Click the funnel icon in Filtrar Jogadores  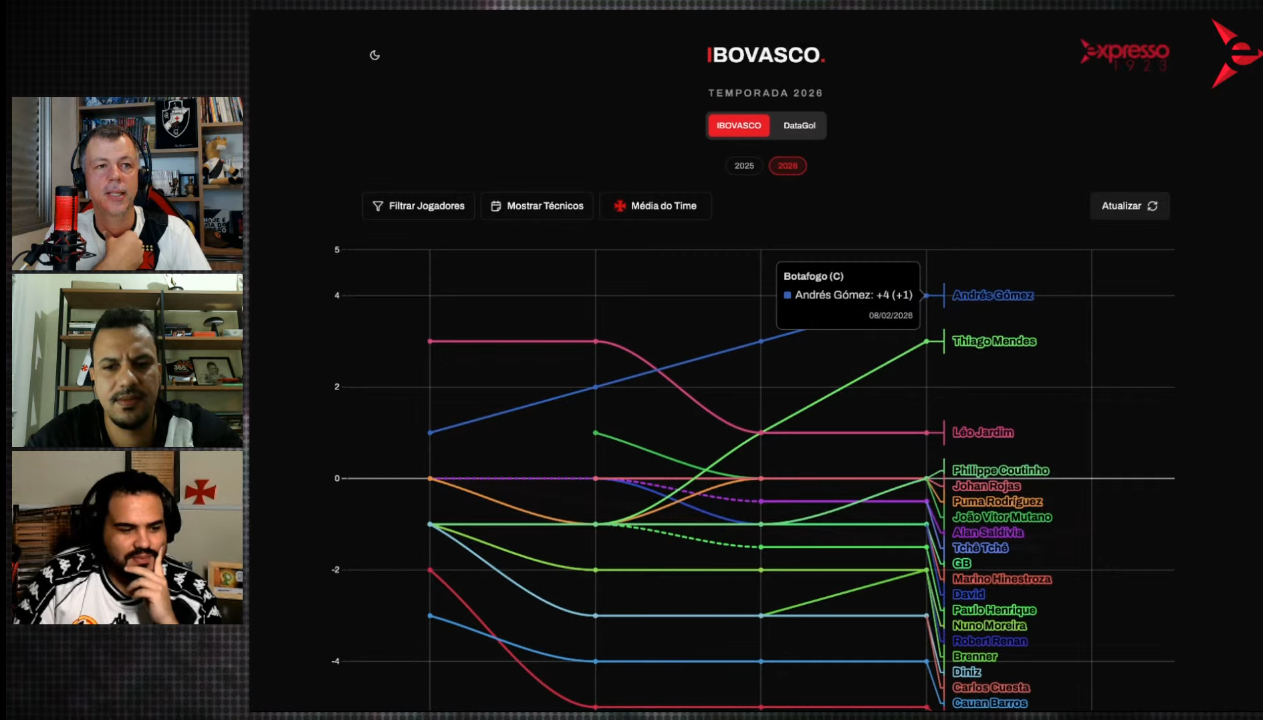[x=378, y=206]
